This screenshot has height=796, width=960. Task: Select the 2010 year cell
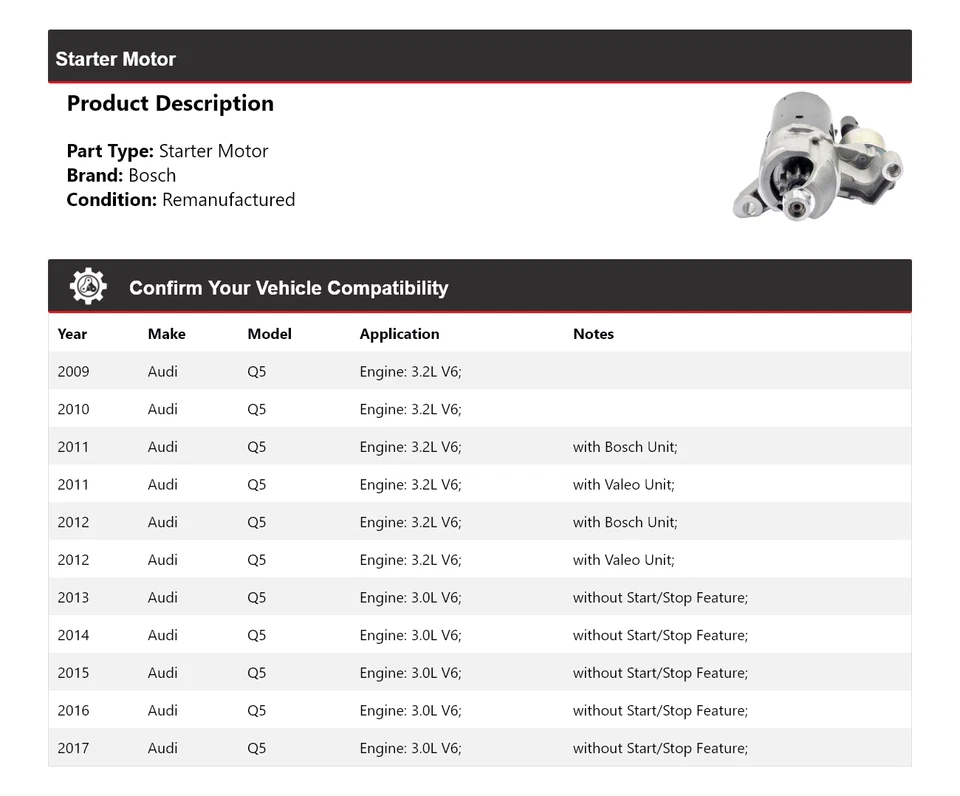tap(73, 409)
